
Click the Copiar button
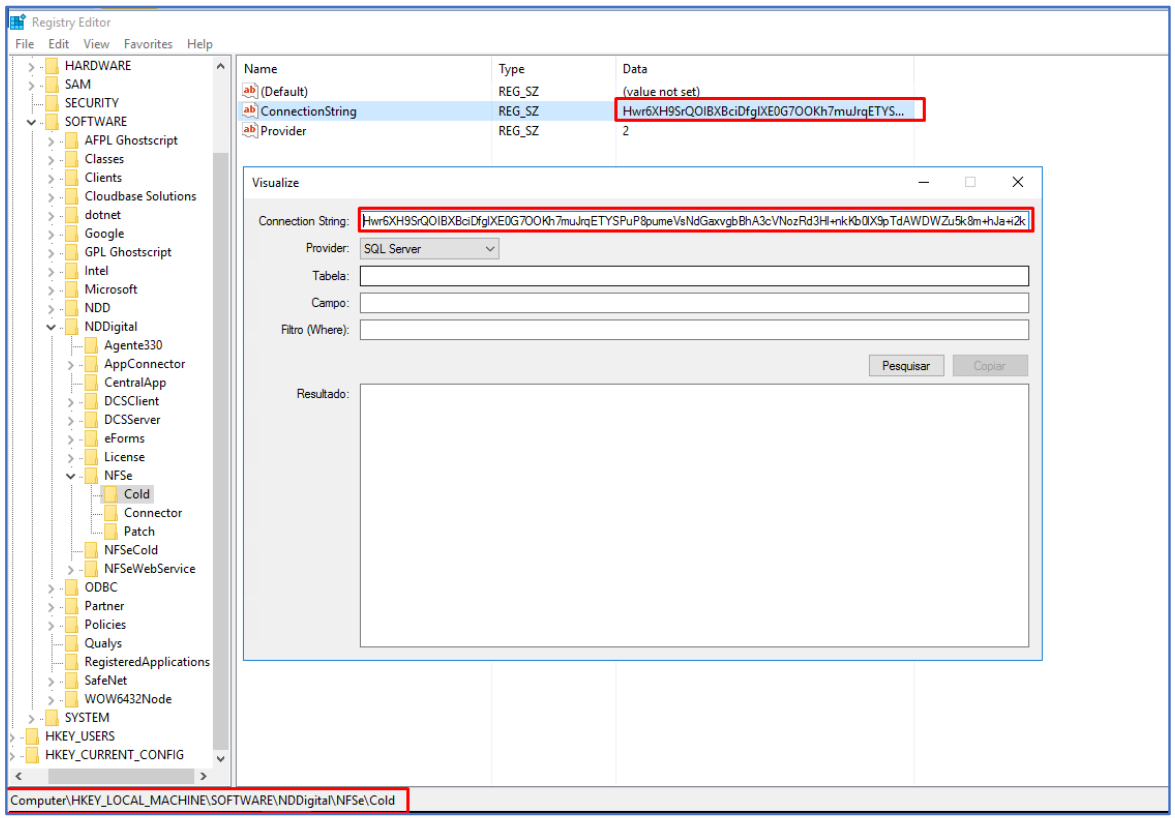pyautogui.click(x=989, y=366)
